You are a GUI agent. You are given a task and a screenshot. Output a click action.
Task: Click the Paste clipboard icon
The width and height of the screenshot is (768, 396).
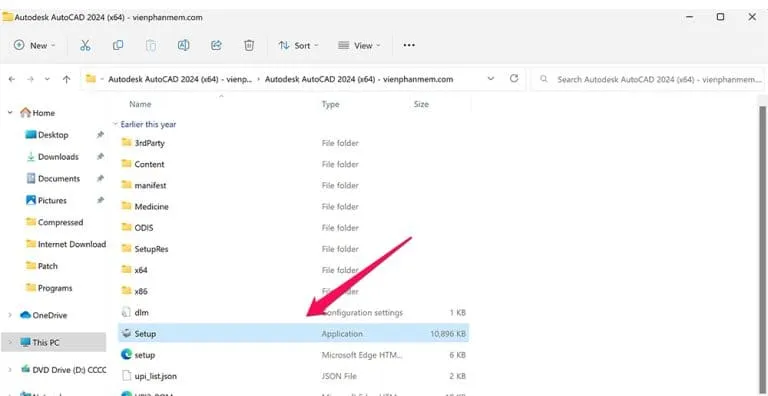point(151,46)
